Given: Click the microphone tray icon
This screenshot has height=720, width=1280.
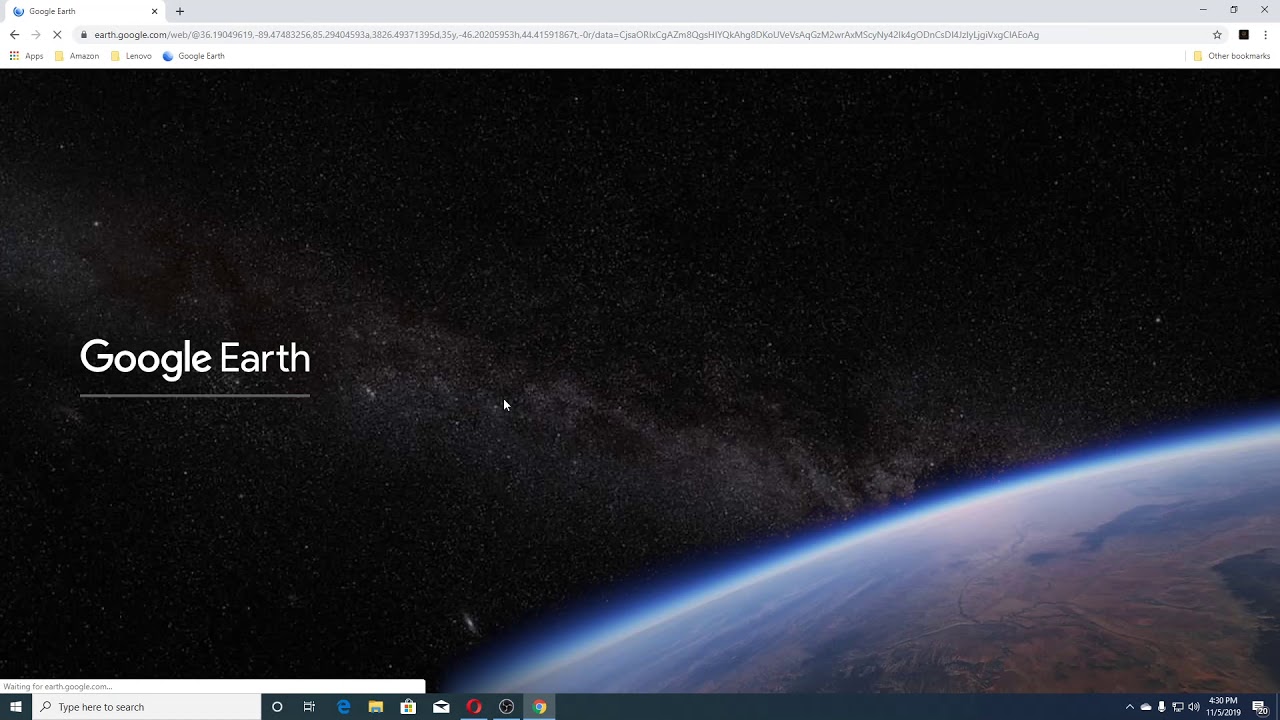Looking at the screenshot, I should pyautogui.click(x=1162, y=707).
